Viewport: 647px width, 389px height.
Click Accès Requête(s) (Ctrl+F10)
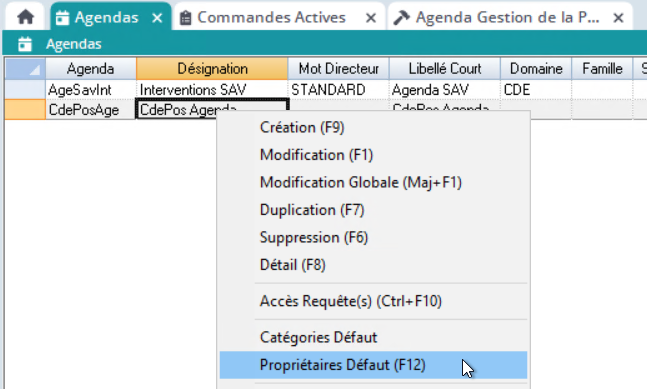coord(351,301)
